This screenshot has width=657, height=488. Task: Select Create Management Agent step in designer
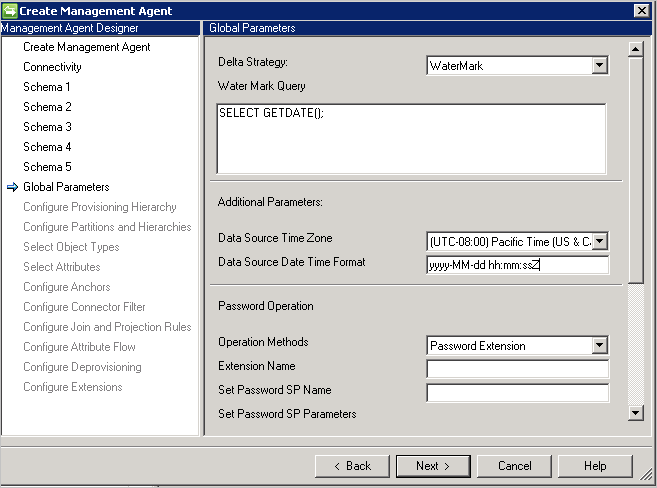click(87, 47)
